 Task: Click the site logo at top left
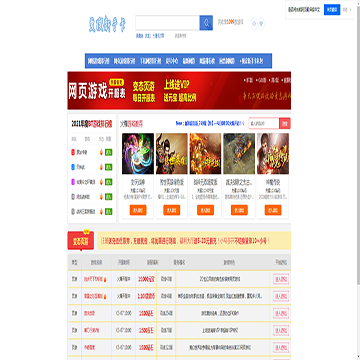pyautogui.click(x=107, y=25)
